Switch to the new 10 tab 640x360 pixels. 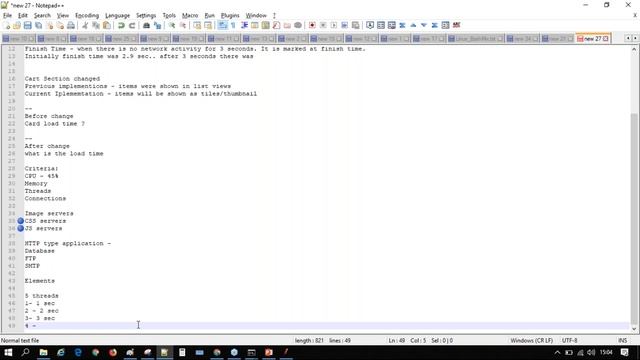coord(18,39)
